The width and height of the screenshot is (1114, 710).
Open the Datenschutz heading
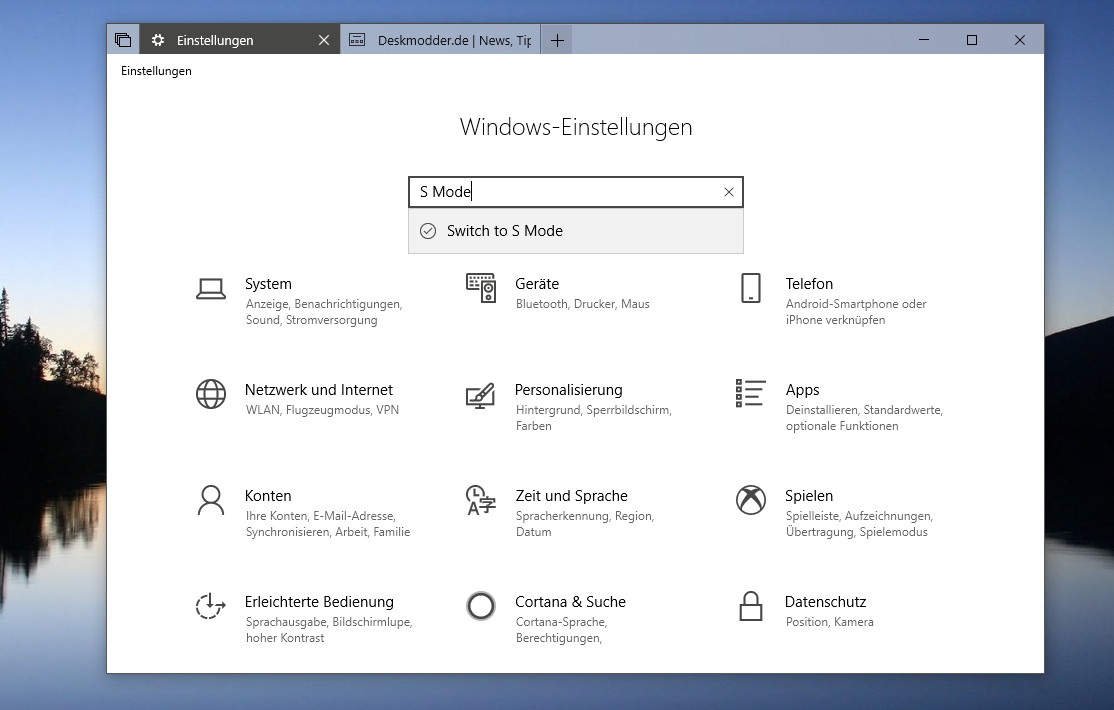(x=825, y=601)
